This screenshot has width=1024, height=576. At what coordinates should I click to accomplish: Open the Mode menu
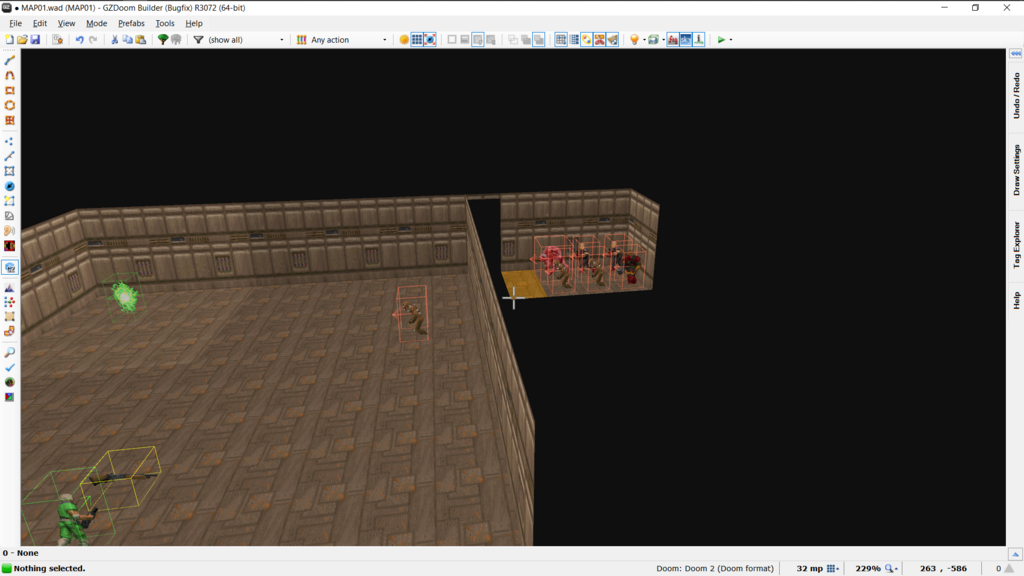pyautogui.click(x=96, y=23)
